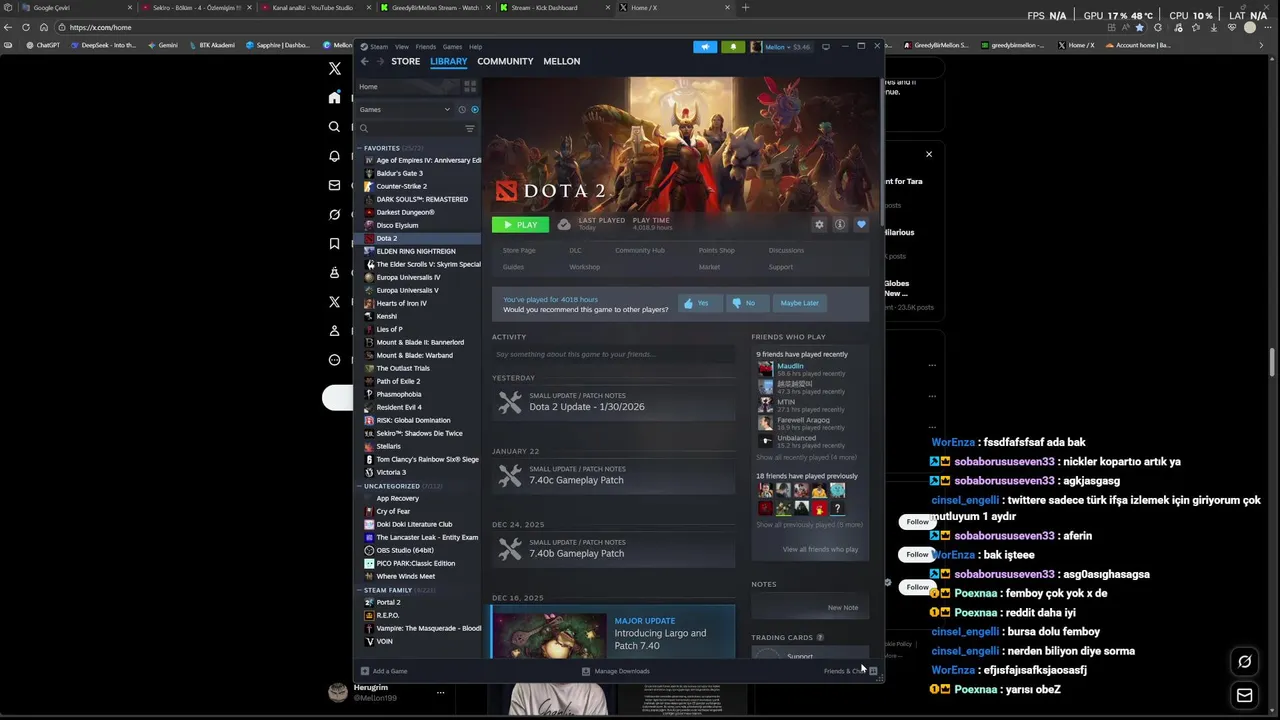The height and width of the screenshot is (720, 1280).
Task: Switch to the COMMUNITY tab
Action: tap(505, 61)
